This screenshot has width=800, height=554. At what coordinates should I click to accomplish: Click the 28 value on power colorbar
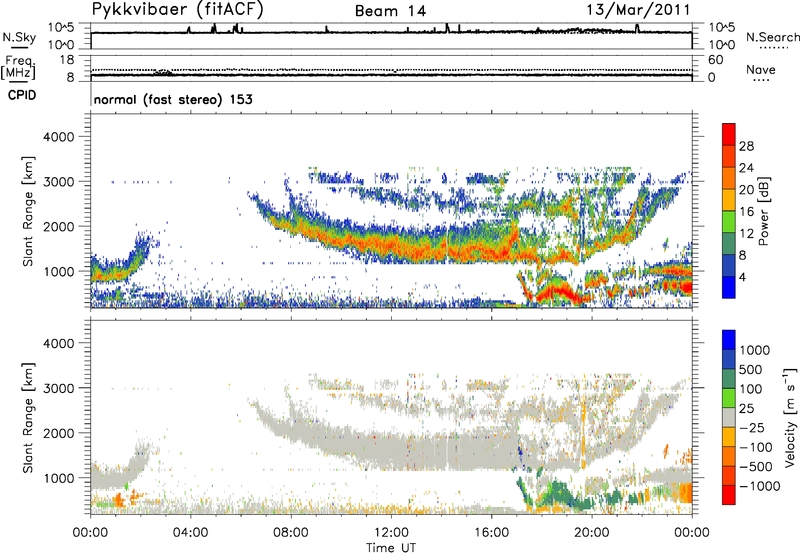tap(746, 146)
